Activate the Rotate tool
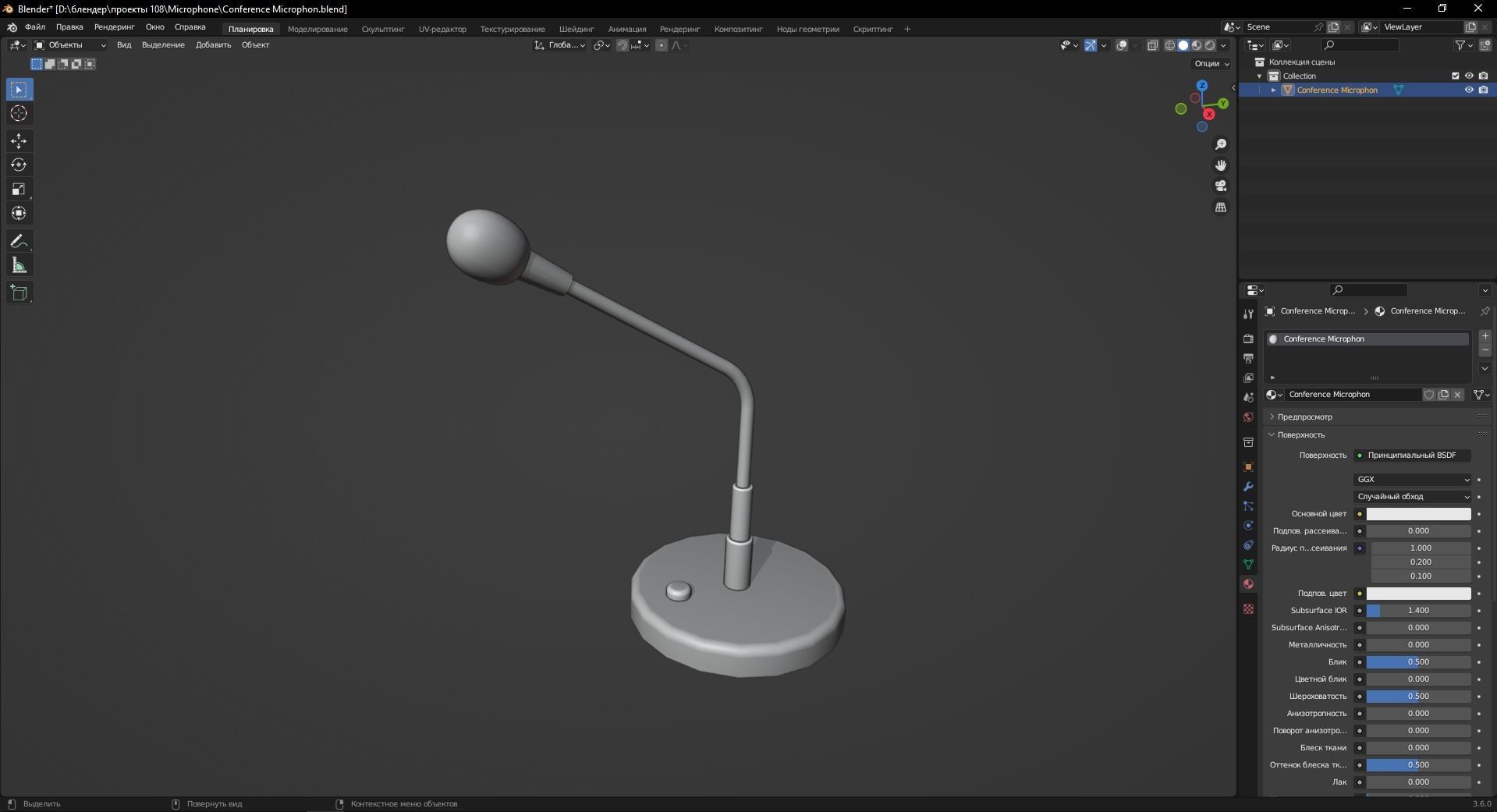The image size is (1497, 812). [x=19, y=165]
